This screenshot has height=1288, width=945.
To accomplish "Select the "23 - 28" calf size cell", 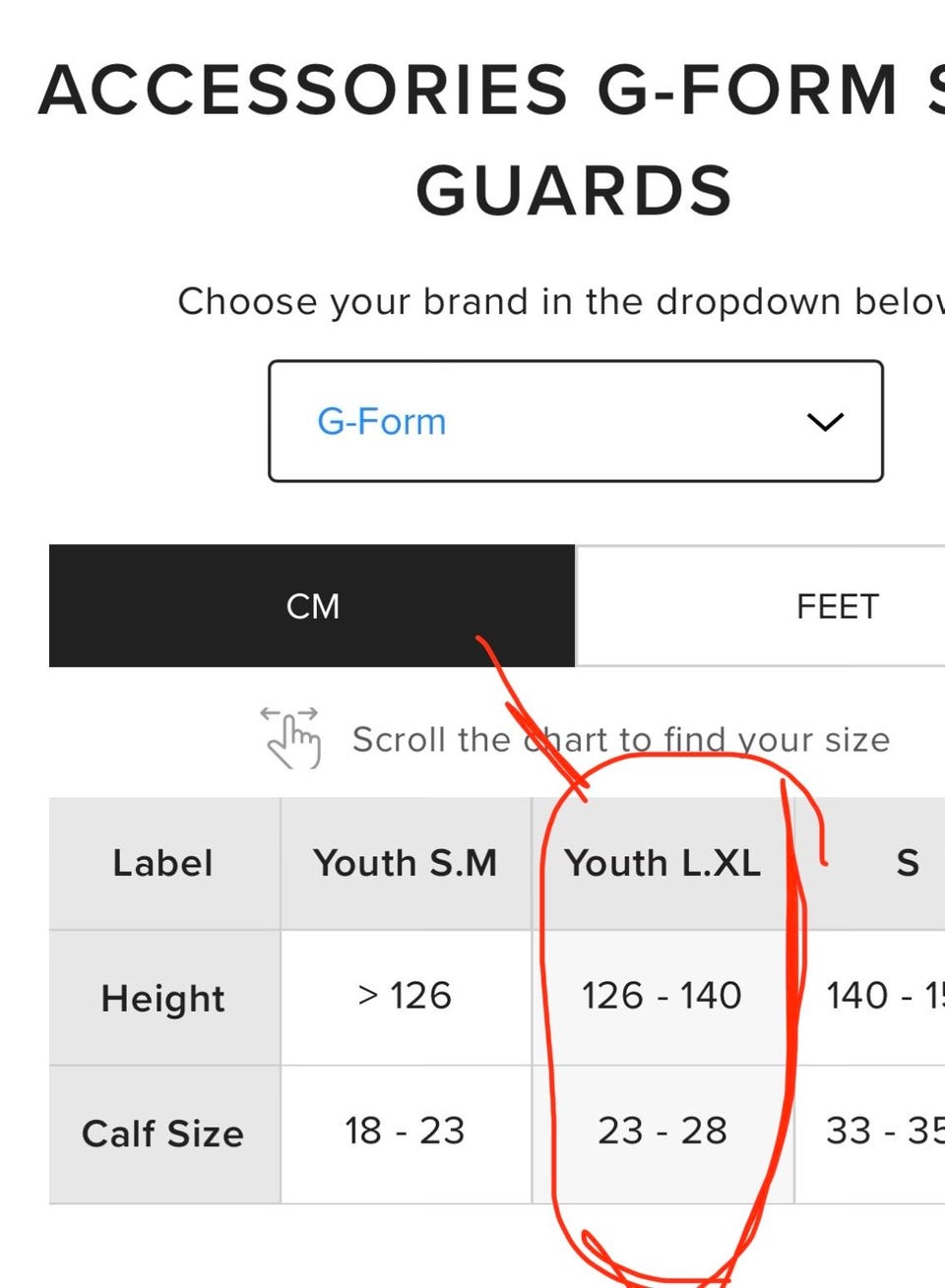I will (662, 1132).
